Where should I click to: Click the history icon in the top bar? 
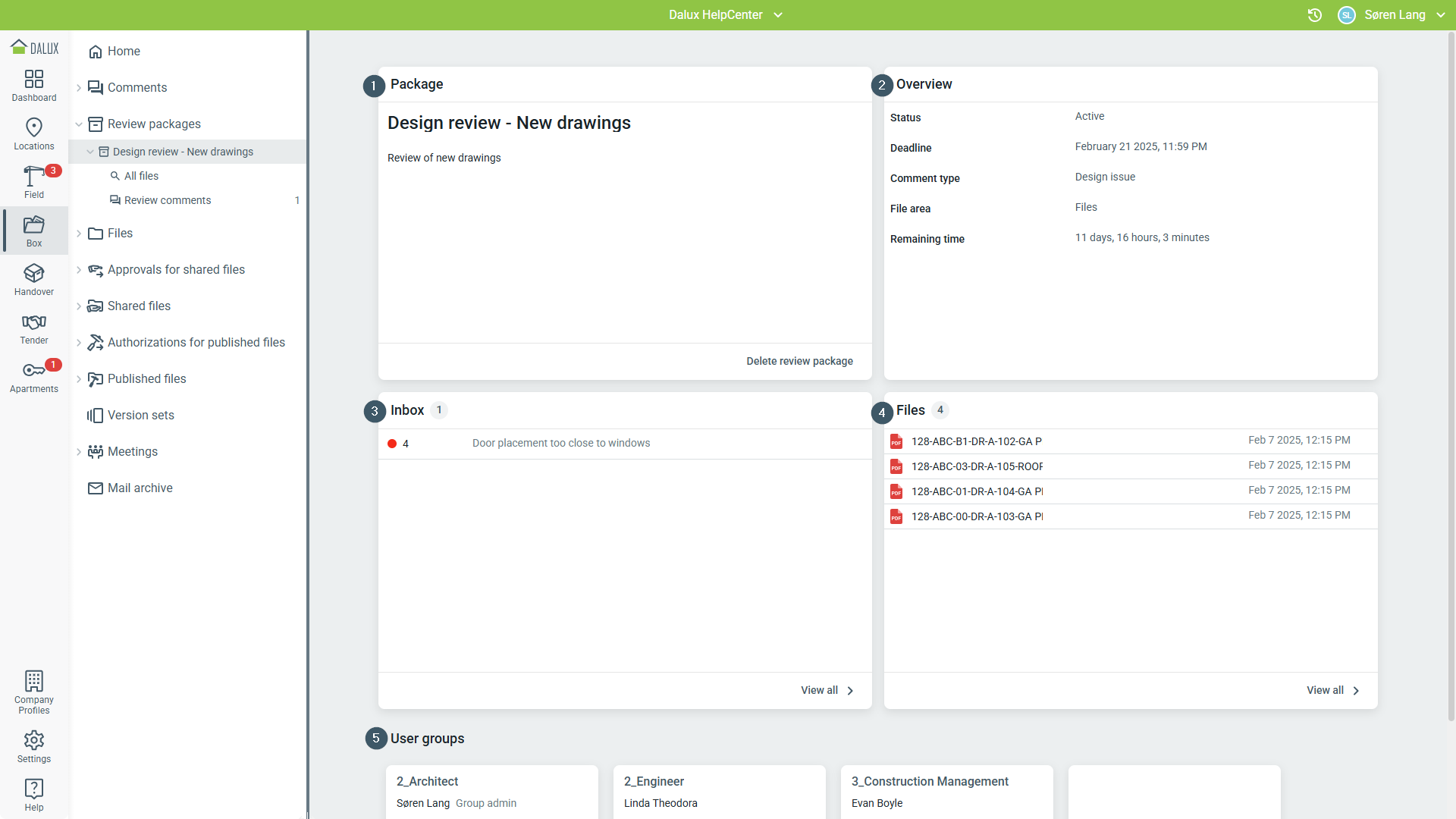(x=1315, y=14)
